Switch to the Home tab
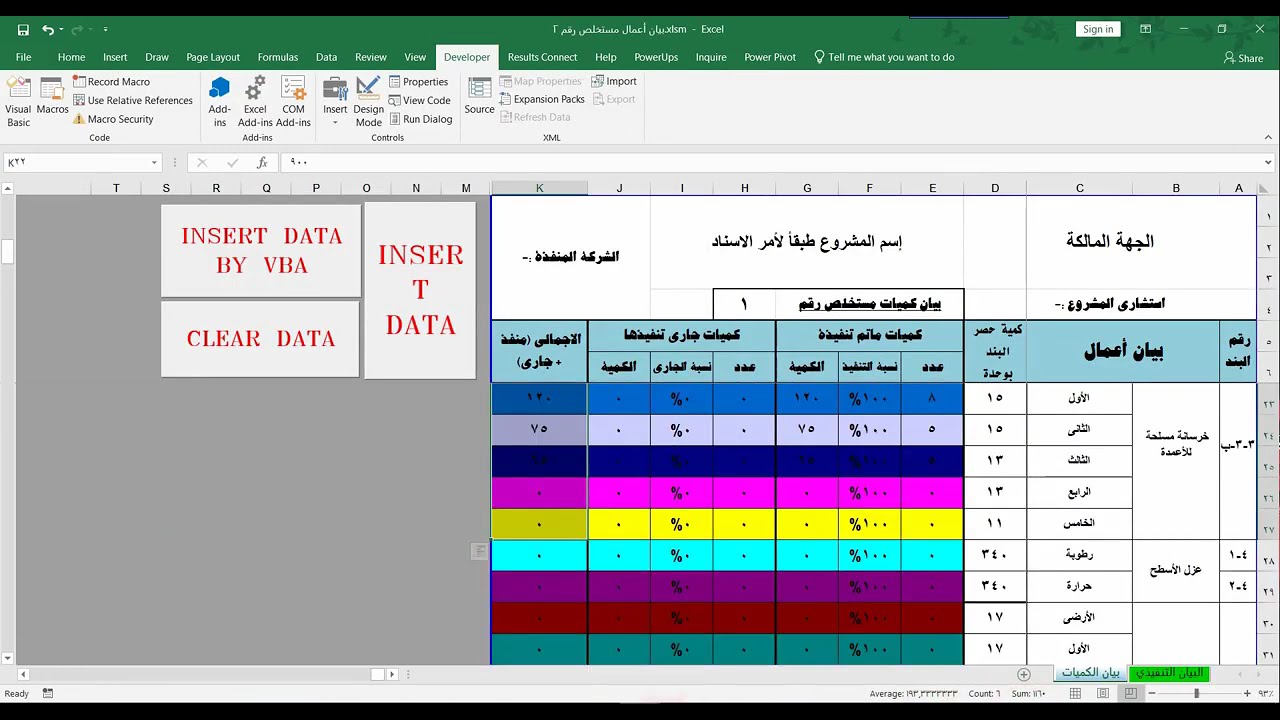Screen dimensions: 1280x720 (x=71, y=57)
